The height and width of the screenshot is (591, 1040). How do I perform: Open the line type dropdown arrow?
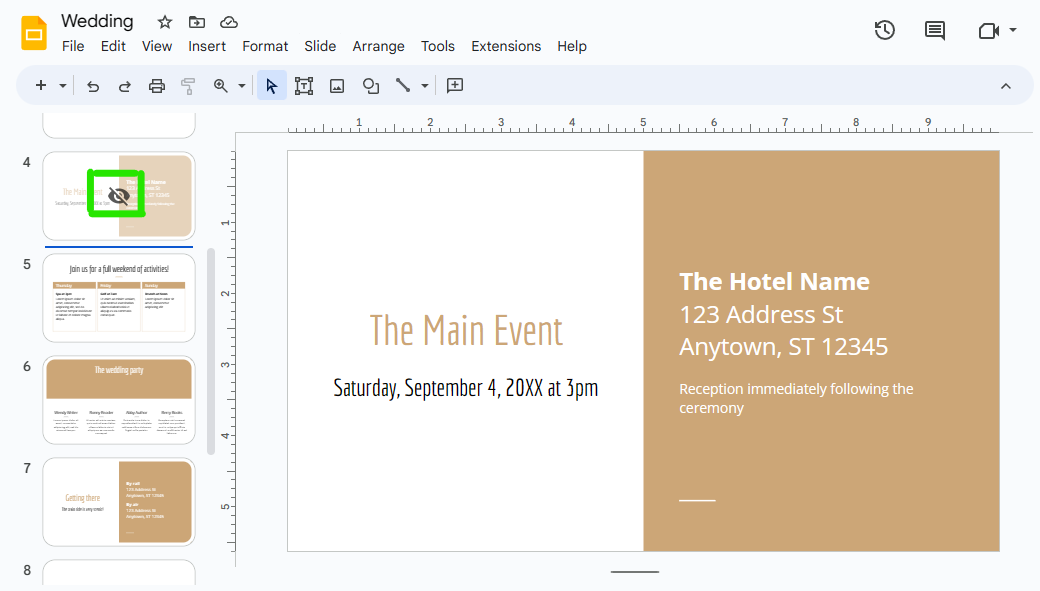[424, 86]
